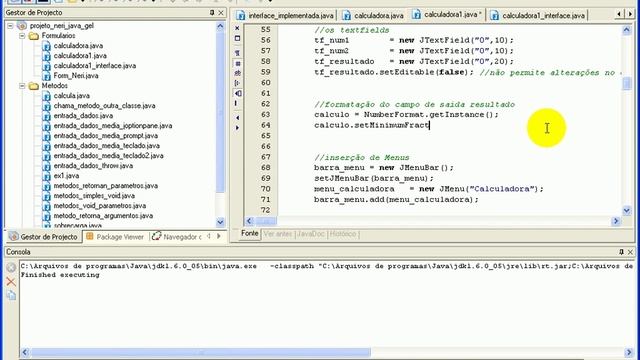Collapse the Formularios folder

(22, 36)
